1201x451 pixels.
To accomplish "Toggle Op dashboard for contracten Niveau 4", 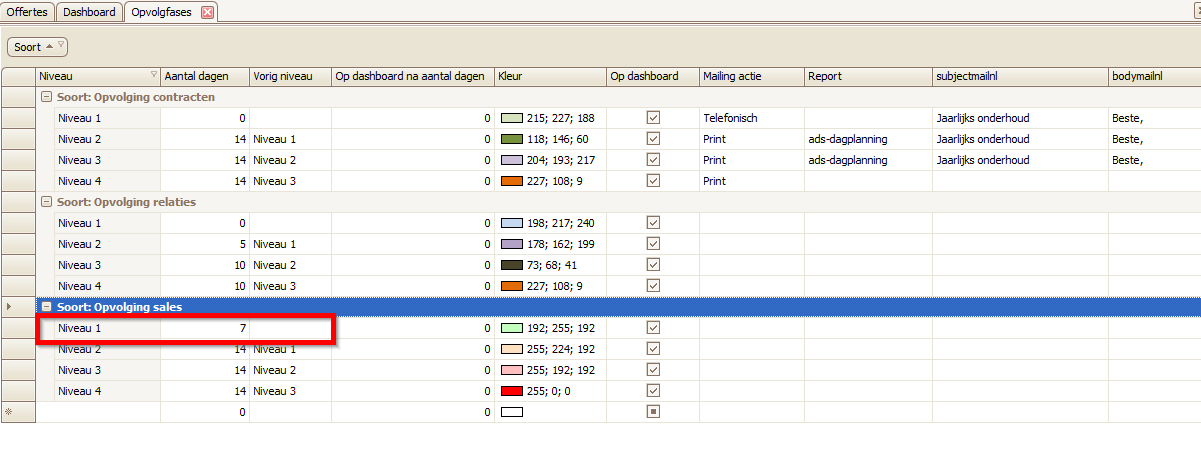I will (653, 181).
